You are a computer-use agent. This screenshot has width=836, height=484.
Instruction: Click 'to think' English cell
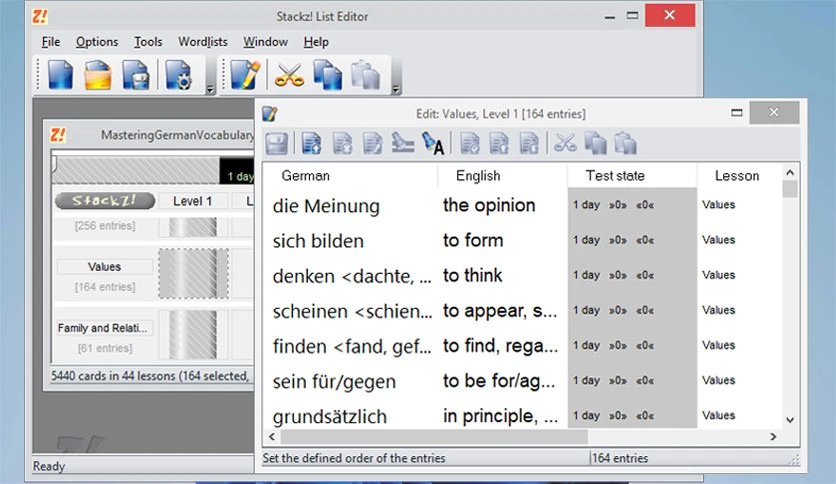(x=472, y=276)
